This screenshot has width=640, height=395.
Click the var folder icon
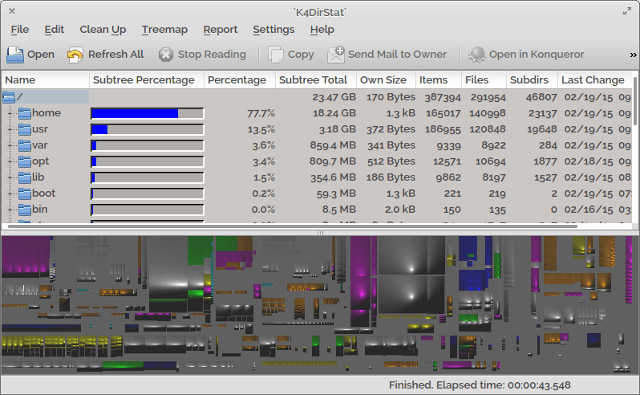[x=24, y=146]
